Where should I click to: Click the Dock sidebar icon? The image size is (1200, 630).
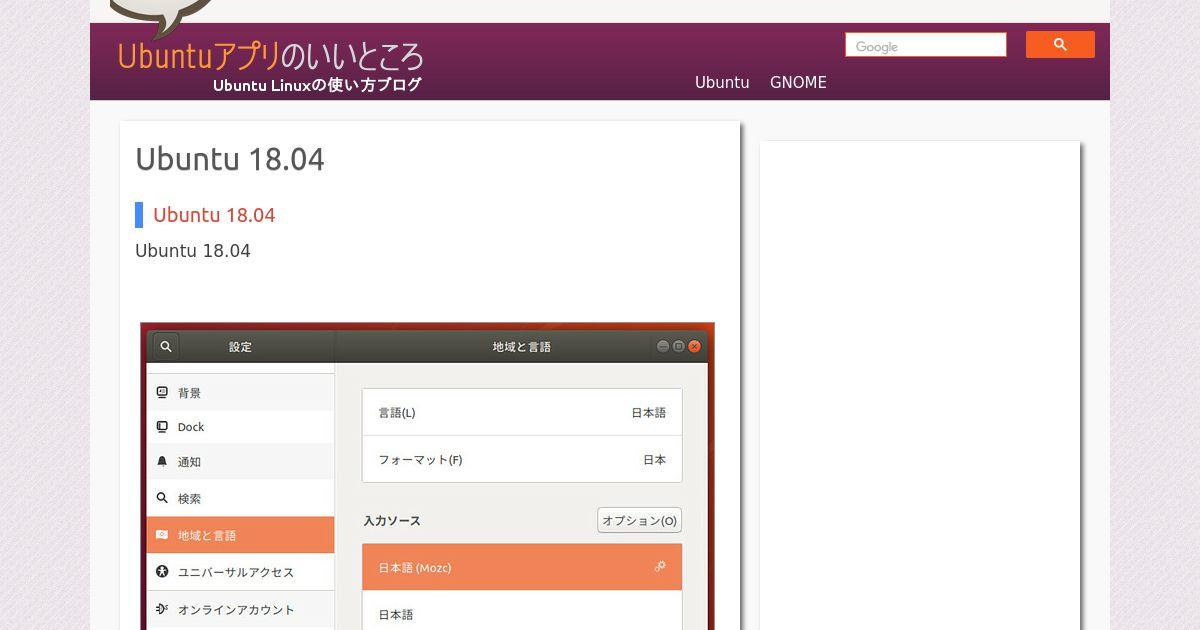162,426
